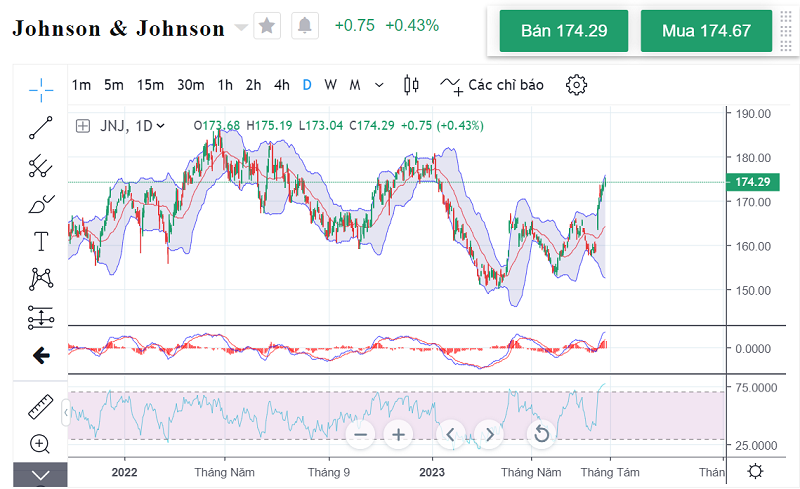Toggle the favorite star for Johnson & Johnson

267,26
